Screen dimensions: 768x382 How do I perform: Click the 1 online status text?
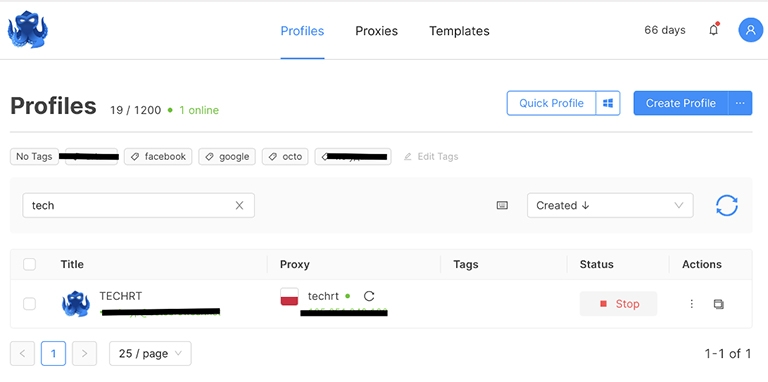click(199, 110)
